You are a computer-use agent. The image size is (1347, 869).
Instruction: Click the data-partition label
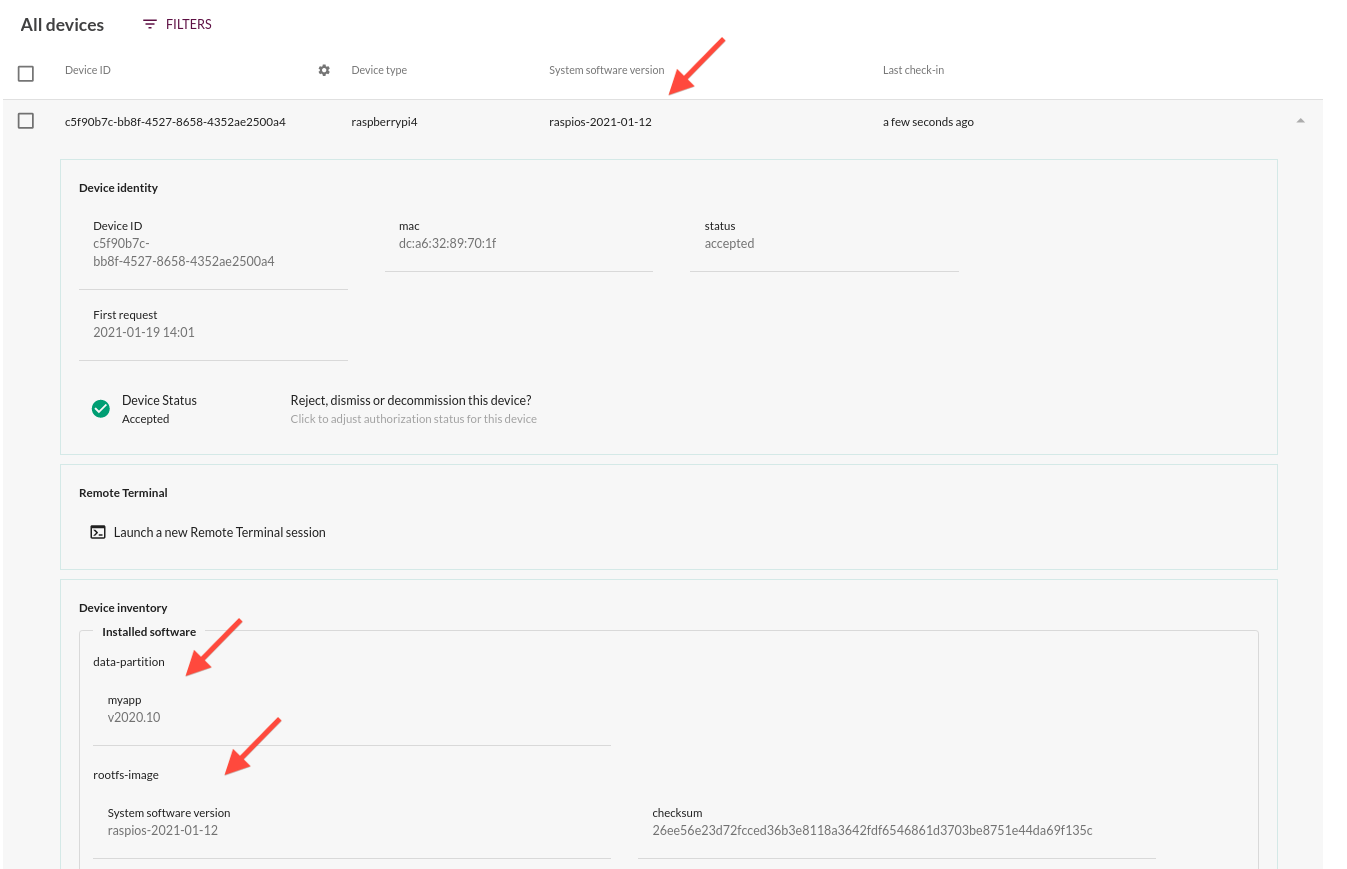pyautogui.click(x=129, y=661)
